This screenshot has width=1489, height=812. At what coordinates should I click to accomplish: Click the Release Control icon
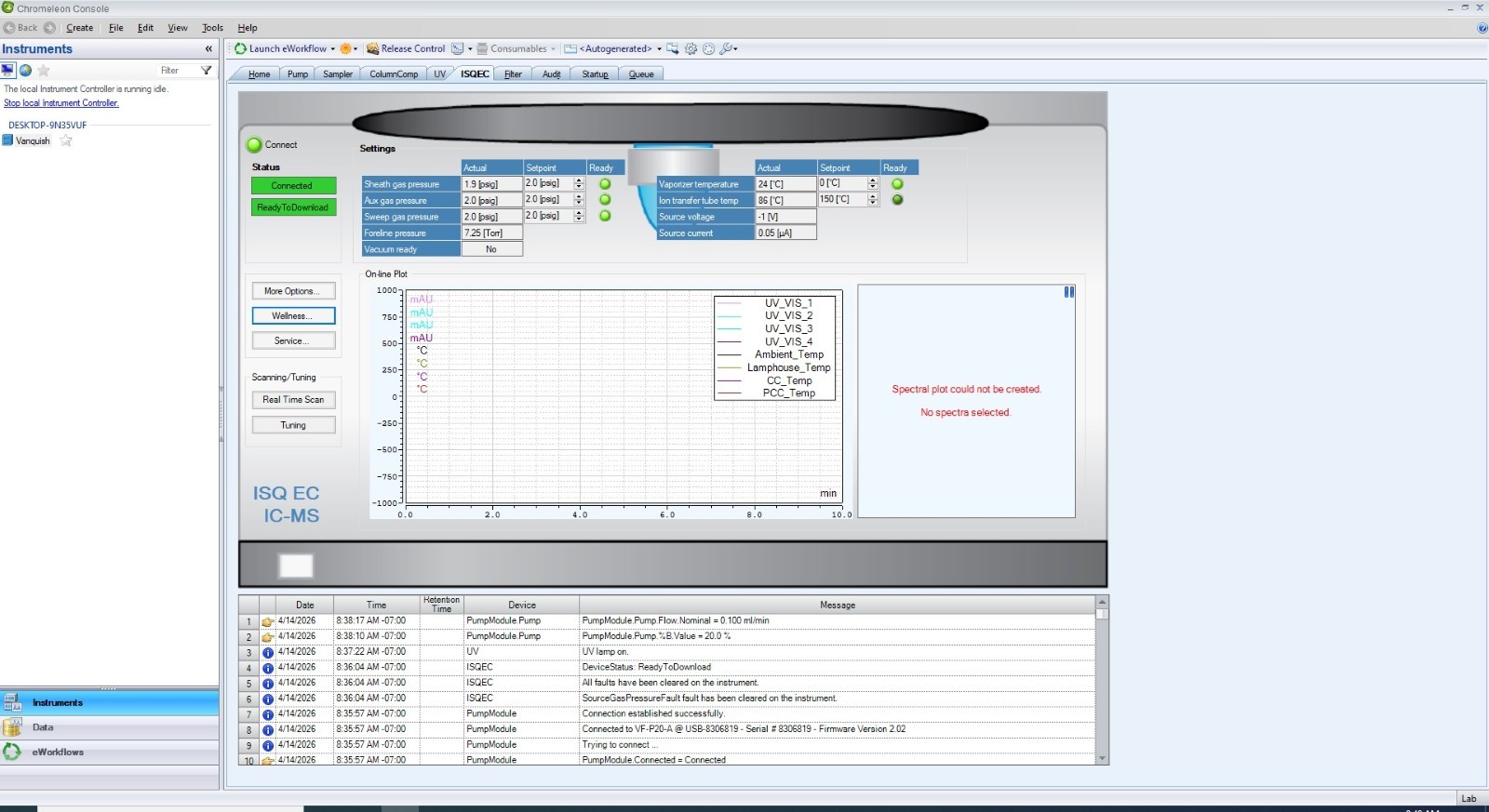(x=372, y=48)
